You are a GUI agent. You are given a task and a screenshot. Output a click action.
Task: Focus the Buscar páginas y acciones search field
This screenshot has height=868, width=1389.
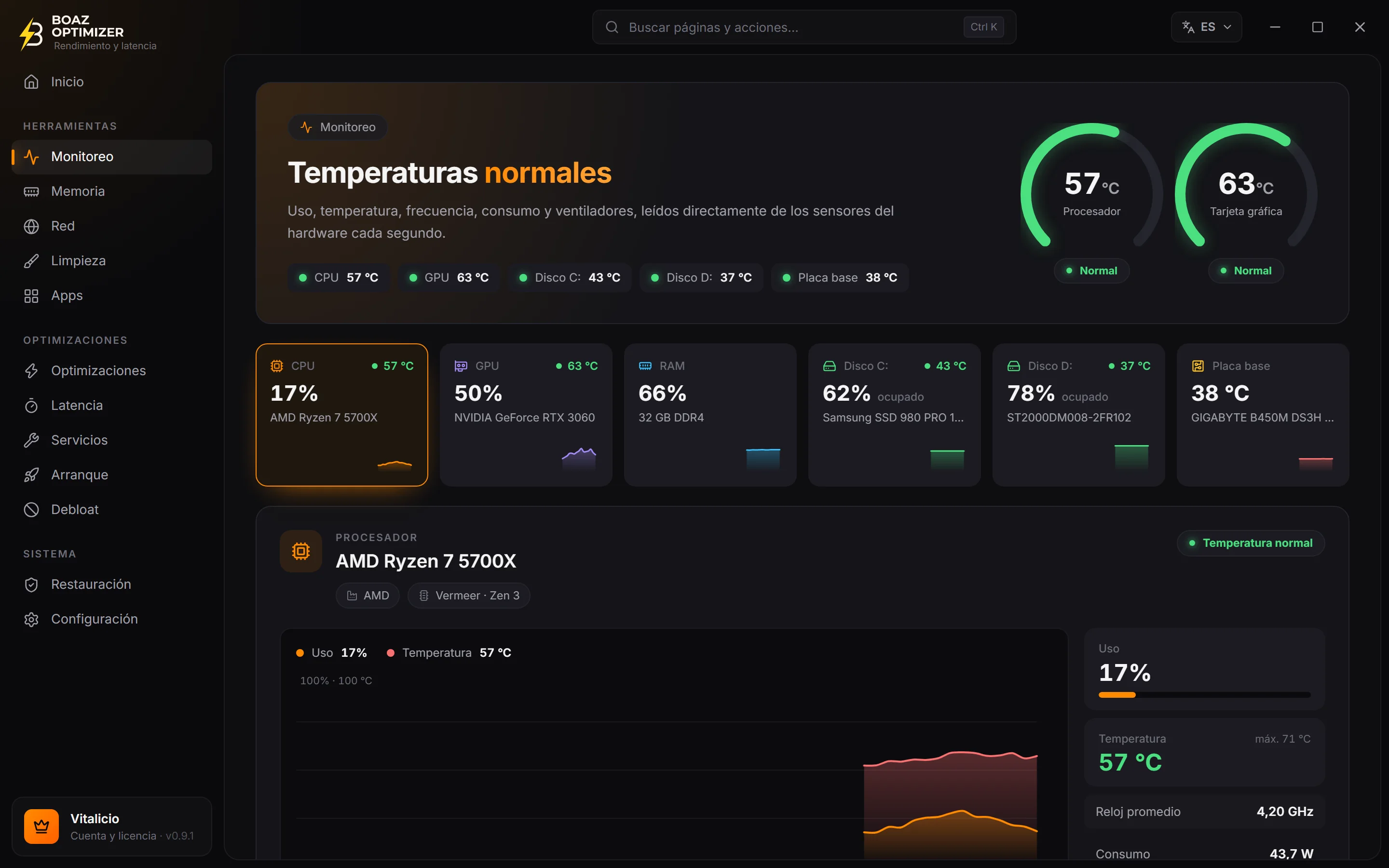(803, 27)
